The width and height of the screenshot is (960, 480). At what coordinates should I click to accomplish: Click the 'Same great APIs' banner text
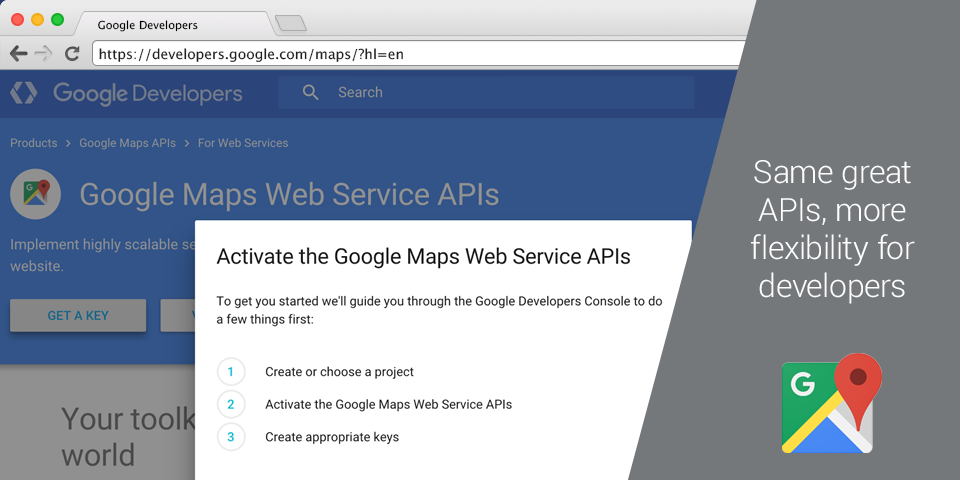(x=832, y=229)
